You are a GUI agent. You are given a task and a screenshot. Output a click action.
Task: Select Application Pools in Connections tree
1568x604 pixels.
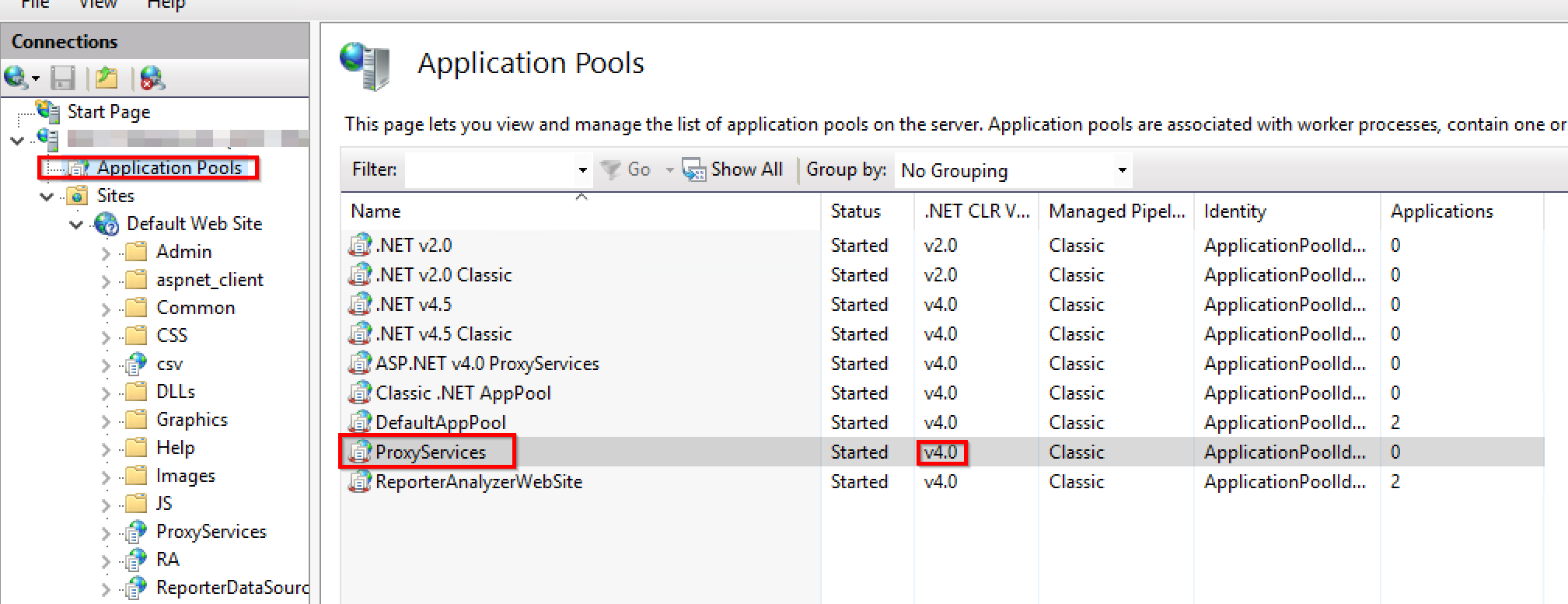click(169, 168)
